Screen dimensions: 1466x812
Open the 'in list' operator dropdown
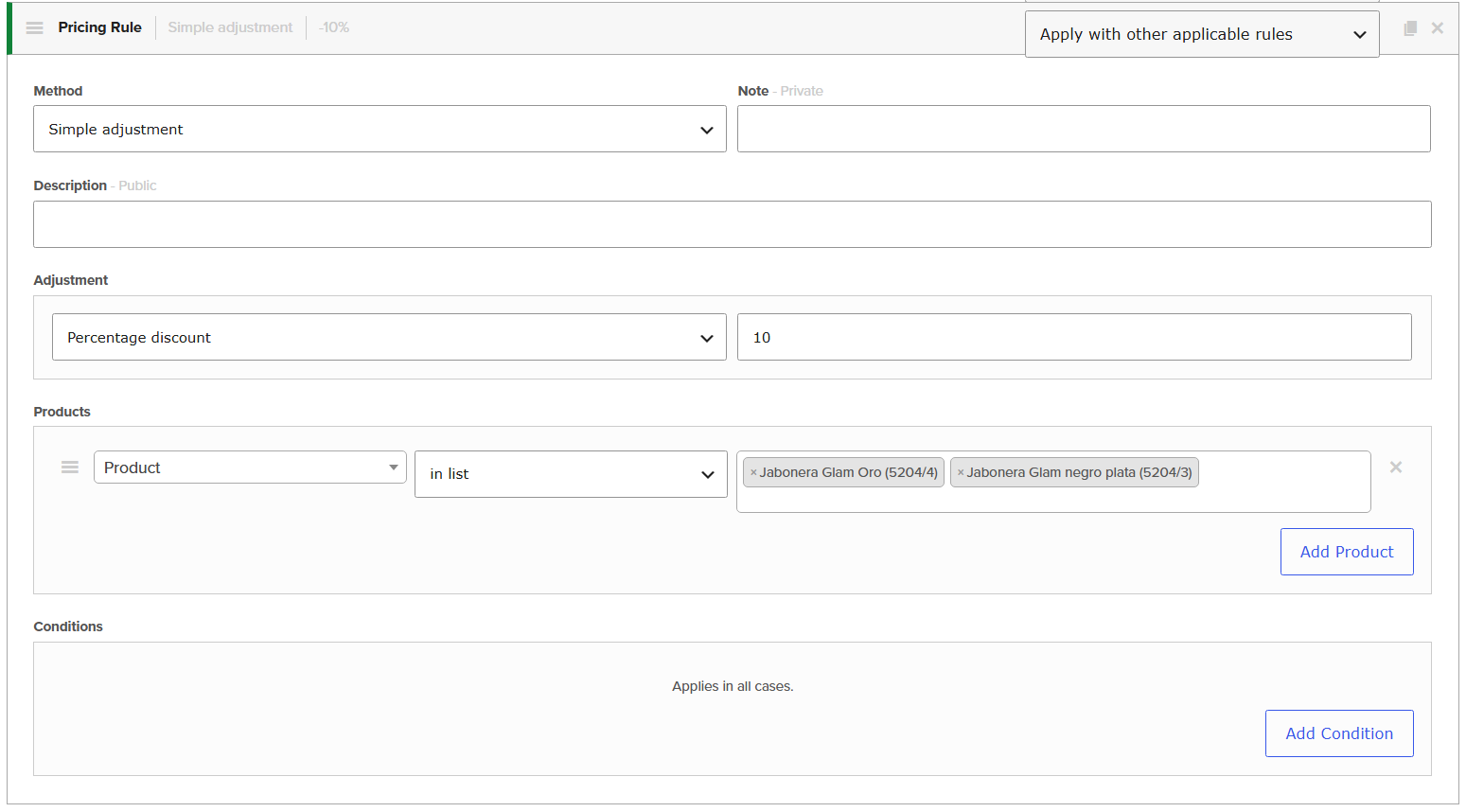coord(571,474)
